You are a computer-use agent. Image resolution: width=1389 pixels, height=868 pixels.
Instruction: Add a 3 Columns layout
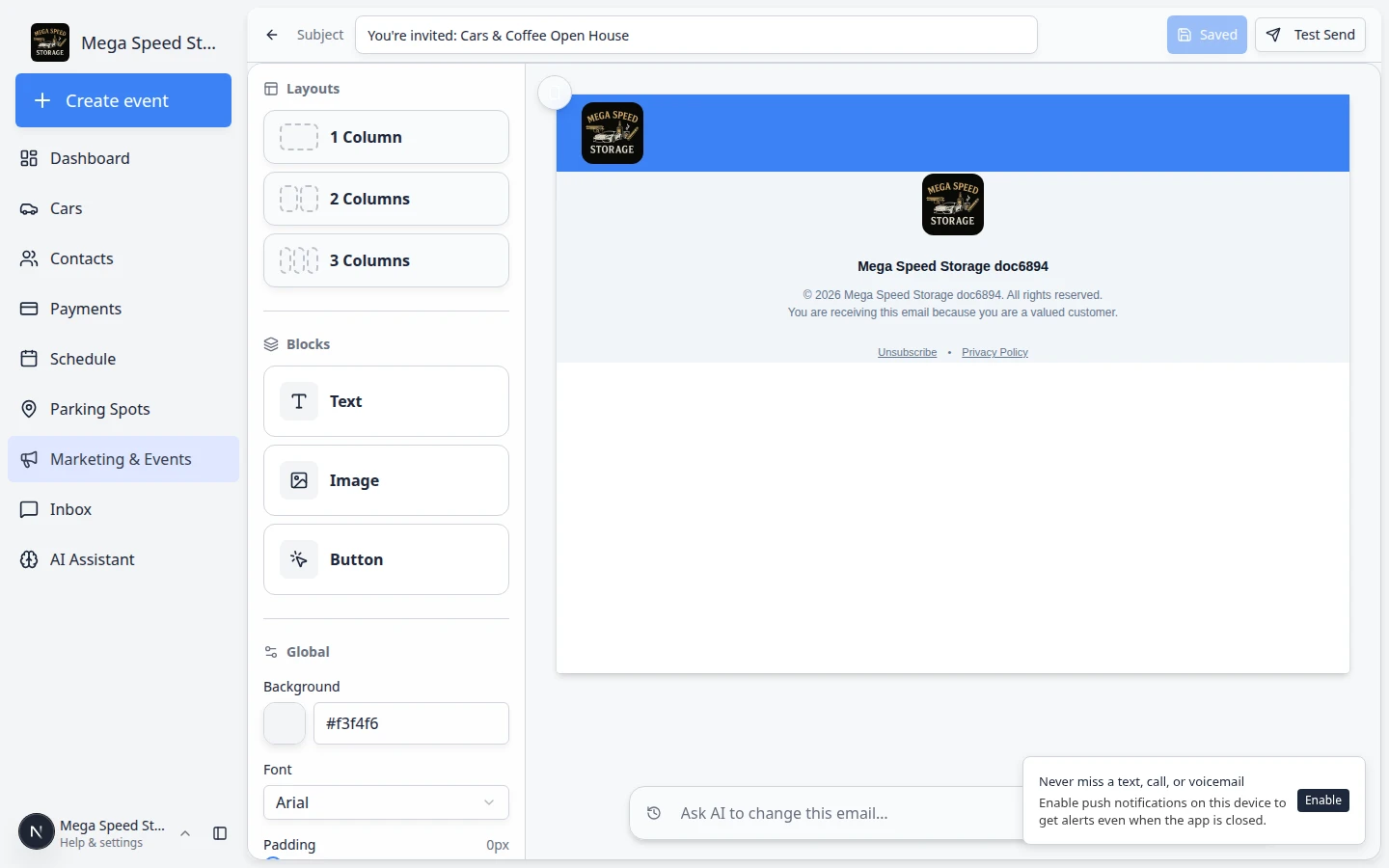(x=386, y=260)
